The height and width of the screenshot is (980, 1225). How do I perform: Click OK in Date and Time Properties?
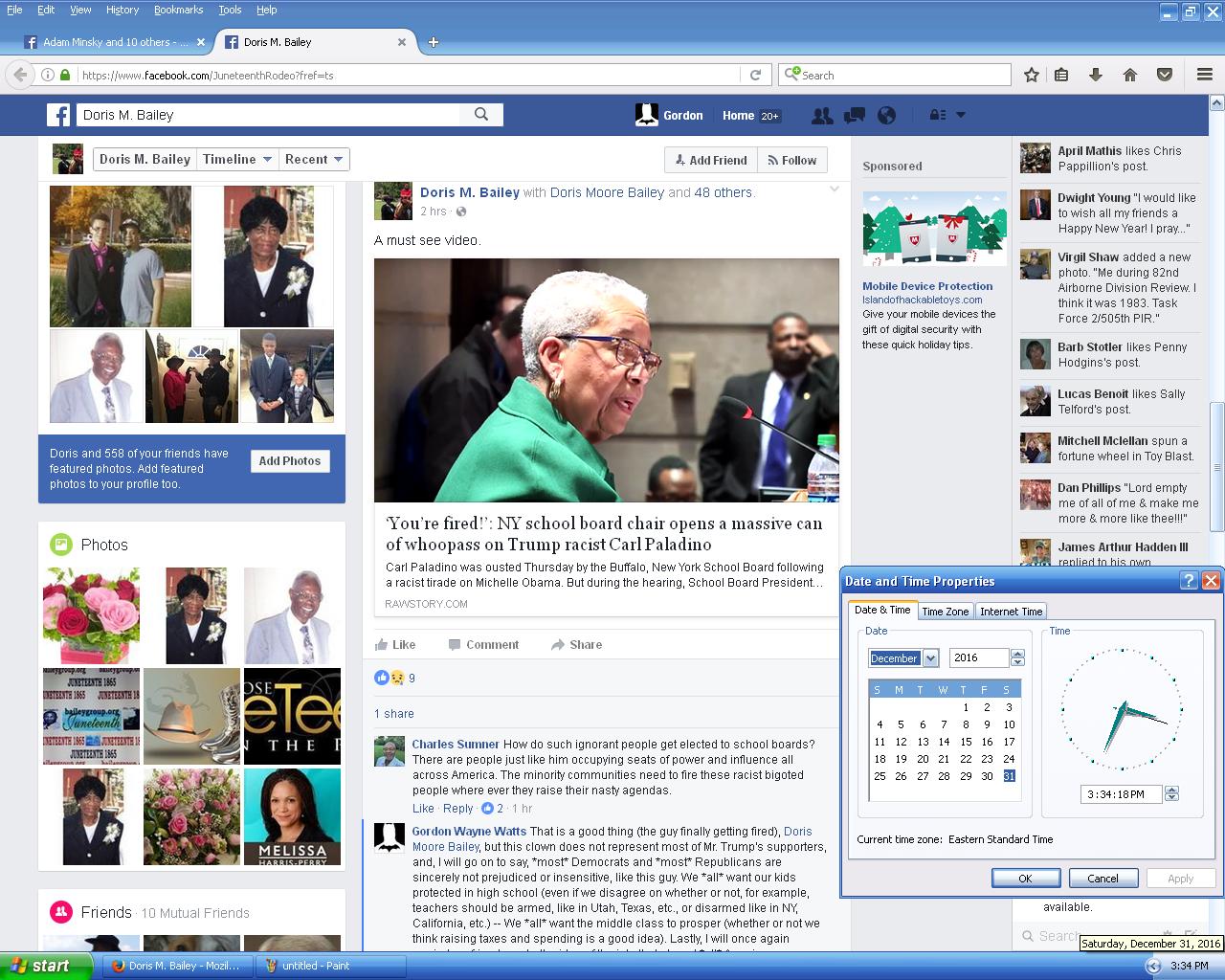1025,879
